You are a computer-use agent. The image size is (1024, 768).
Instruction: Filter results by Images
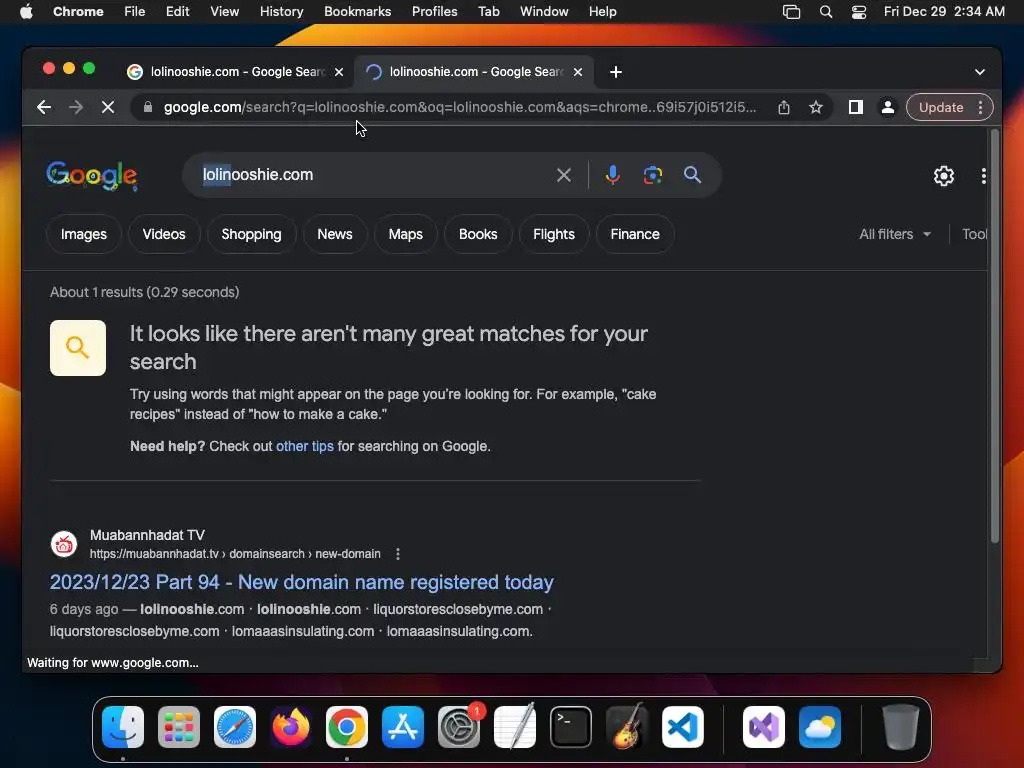coord(84,234)
